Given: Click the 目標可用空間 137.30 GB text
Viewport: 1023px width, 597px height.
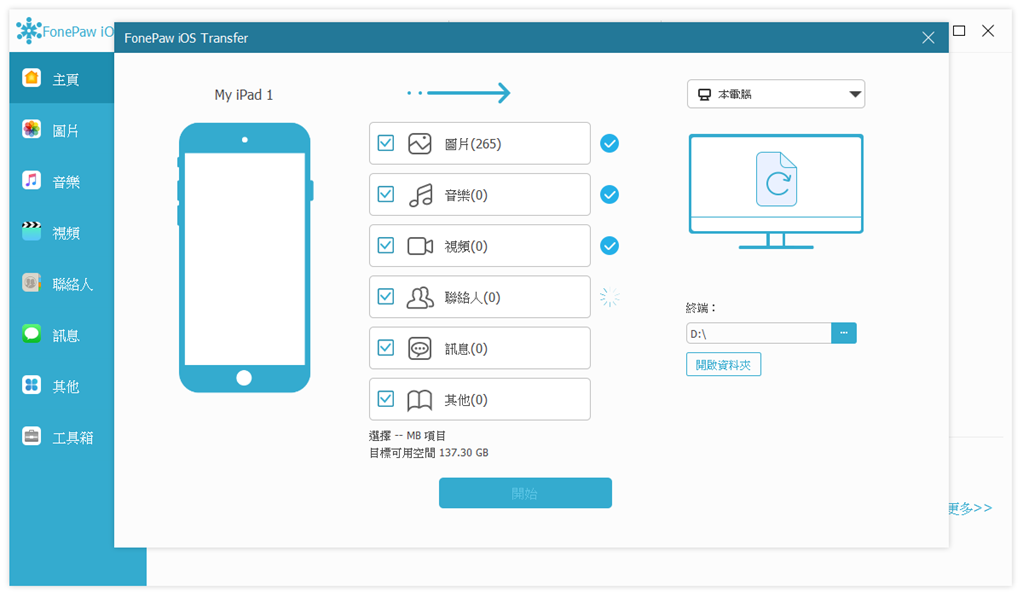Looking at the screenshot, I should [429, 452].
